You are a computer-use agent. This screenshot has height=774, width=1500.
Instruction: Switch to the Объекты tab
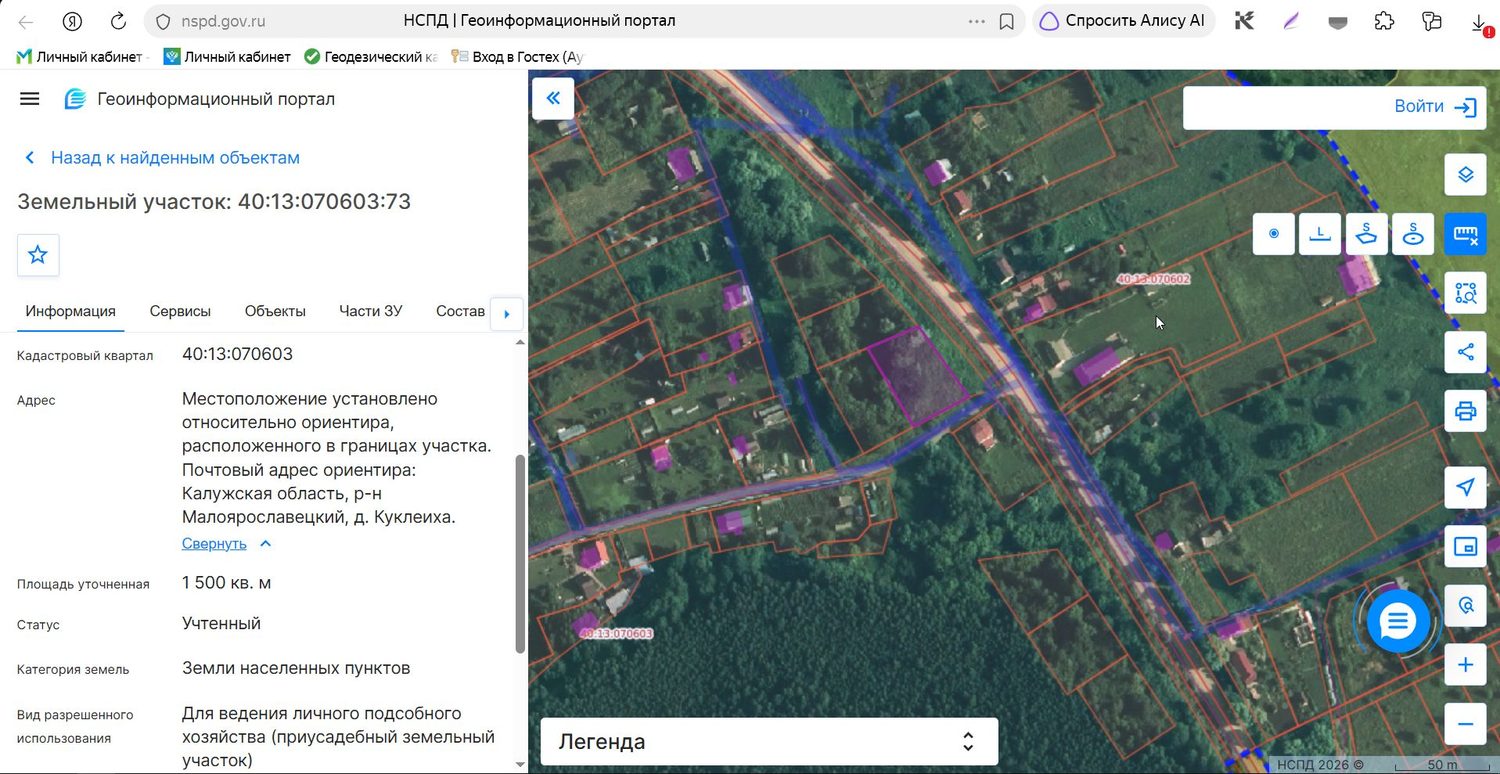click(x=275, y=311)
